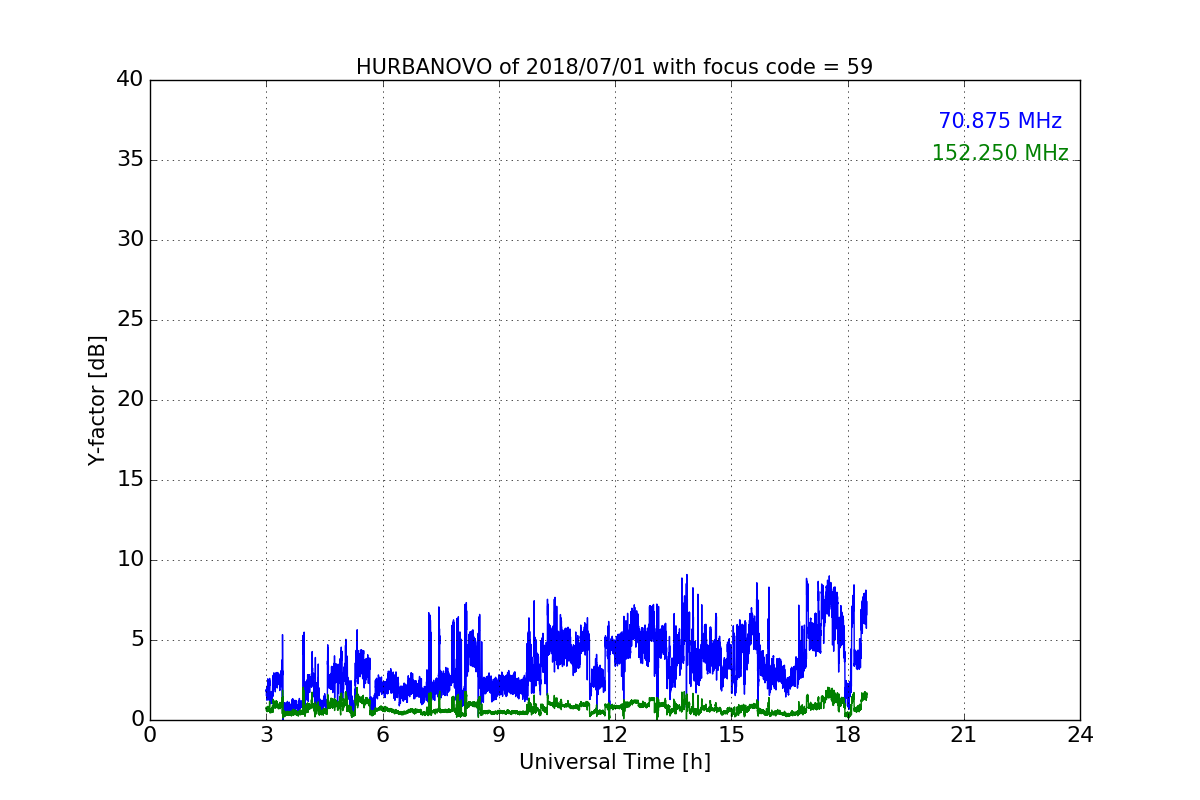Click the y-axis tick label 35
This screenshot has height=800, width=1200.
[x=130, y=160]
